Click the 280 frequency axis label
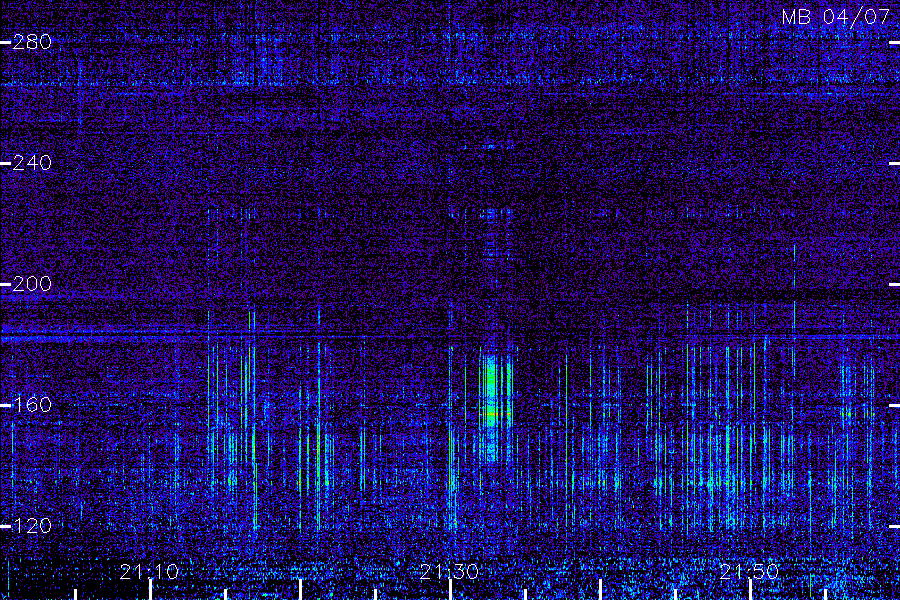The width and height of the screenshot is (900, 600). 32,42
